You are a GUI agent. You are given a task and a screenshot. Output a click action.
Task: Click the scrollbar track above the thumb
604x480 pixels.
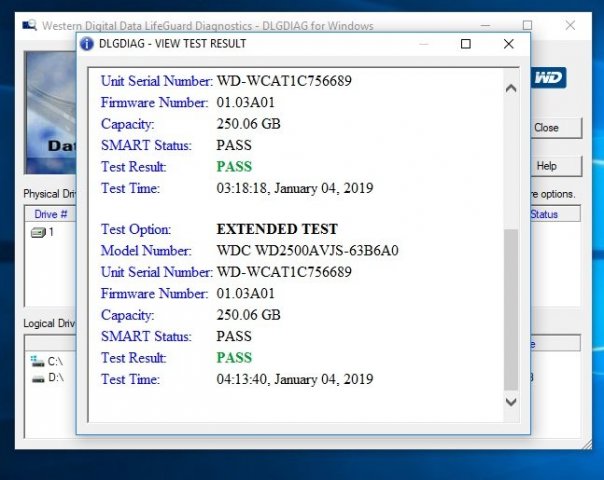click(x=510, y=160)
